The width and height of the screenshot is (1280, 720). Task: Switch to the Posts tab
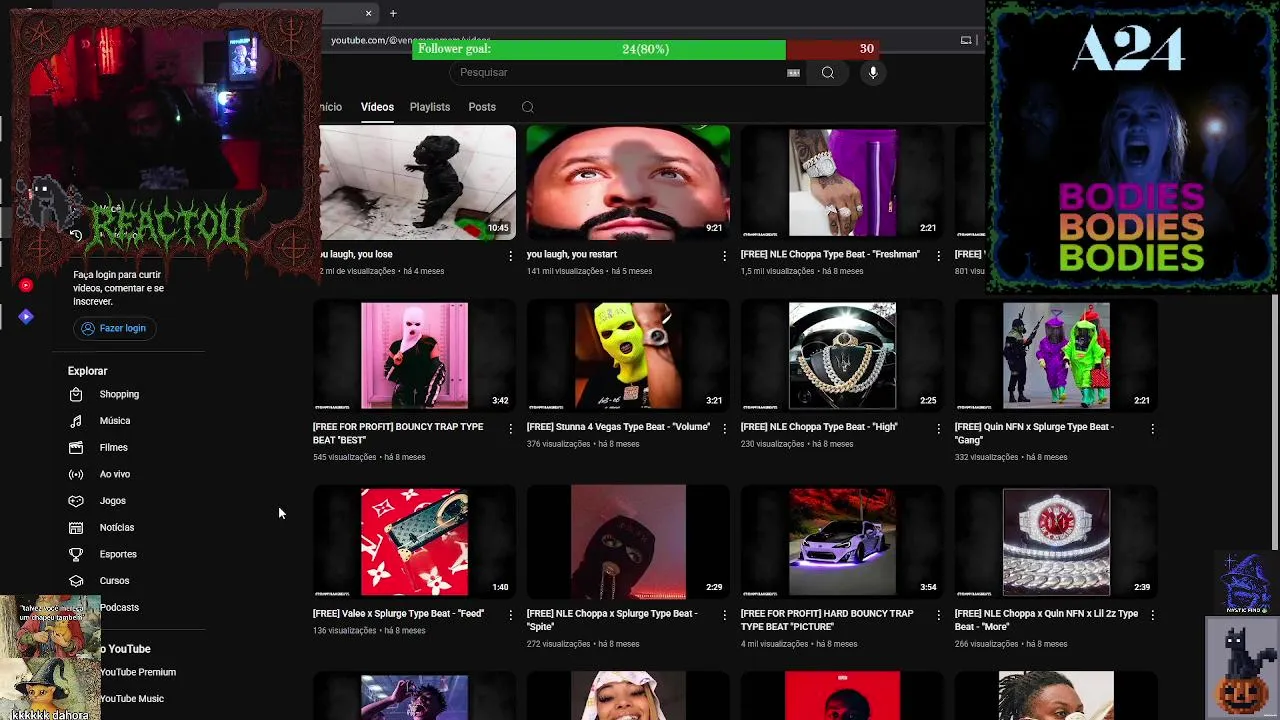pyautogui.click(x=482, y=107)
